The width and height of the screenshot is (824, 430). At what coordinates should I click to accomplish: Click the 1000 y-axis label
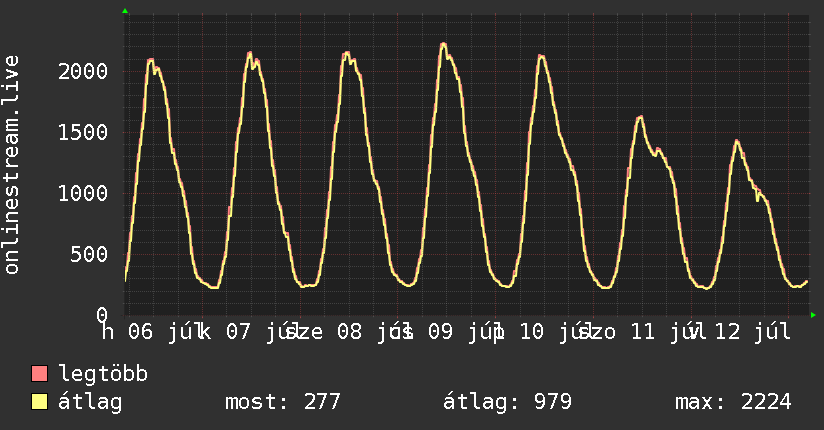pos(83,193)
